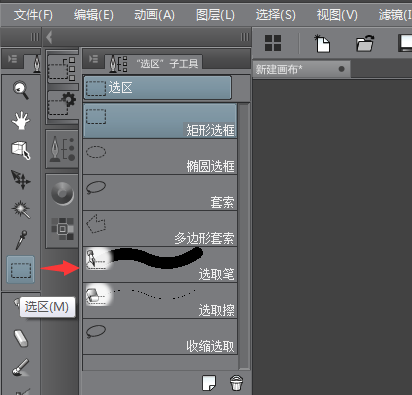Viewport: 412px width, 395px height.
Task: Open the Color Set palette icon
Action: [62, 229]
